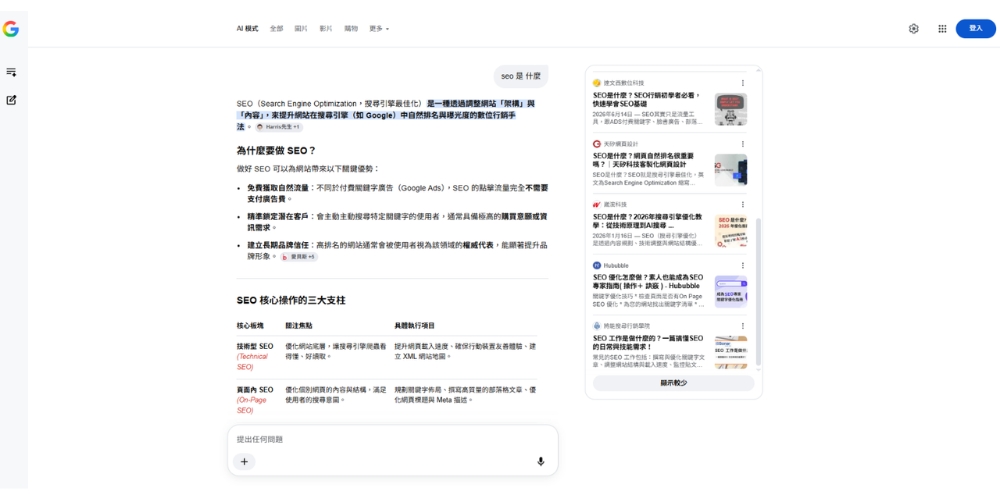This screenshot has height=500, width=1000.
Task: Switch to the 全部 tab
Action: pos(276,29)
